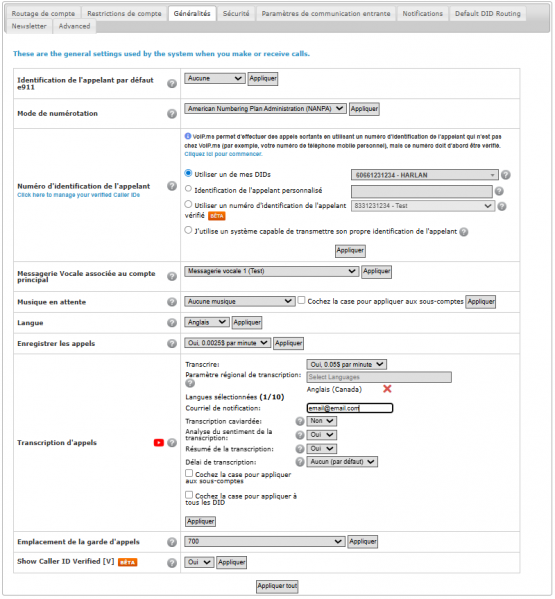
Task: Open the NANPA dialing mode dropdown
Action: 265,109
